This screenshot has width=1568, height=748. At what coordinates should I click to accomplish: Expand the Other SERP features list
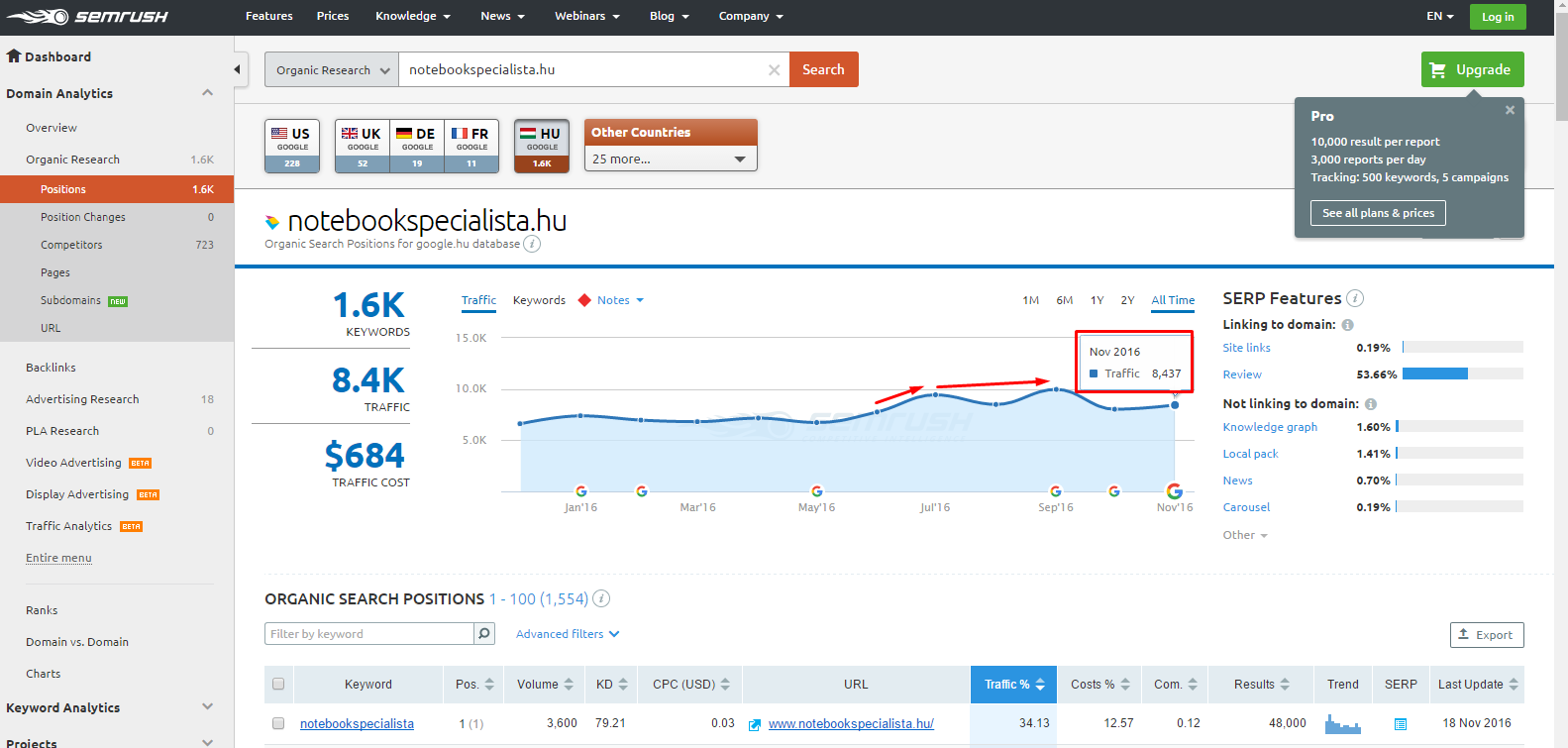click(1245, 535)
